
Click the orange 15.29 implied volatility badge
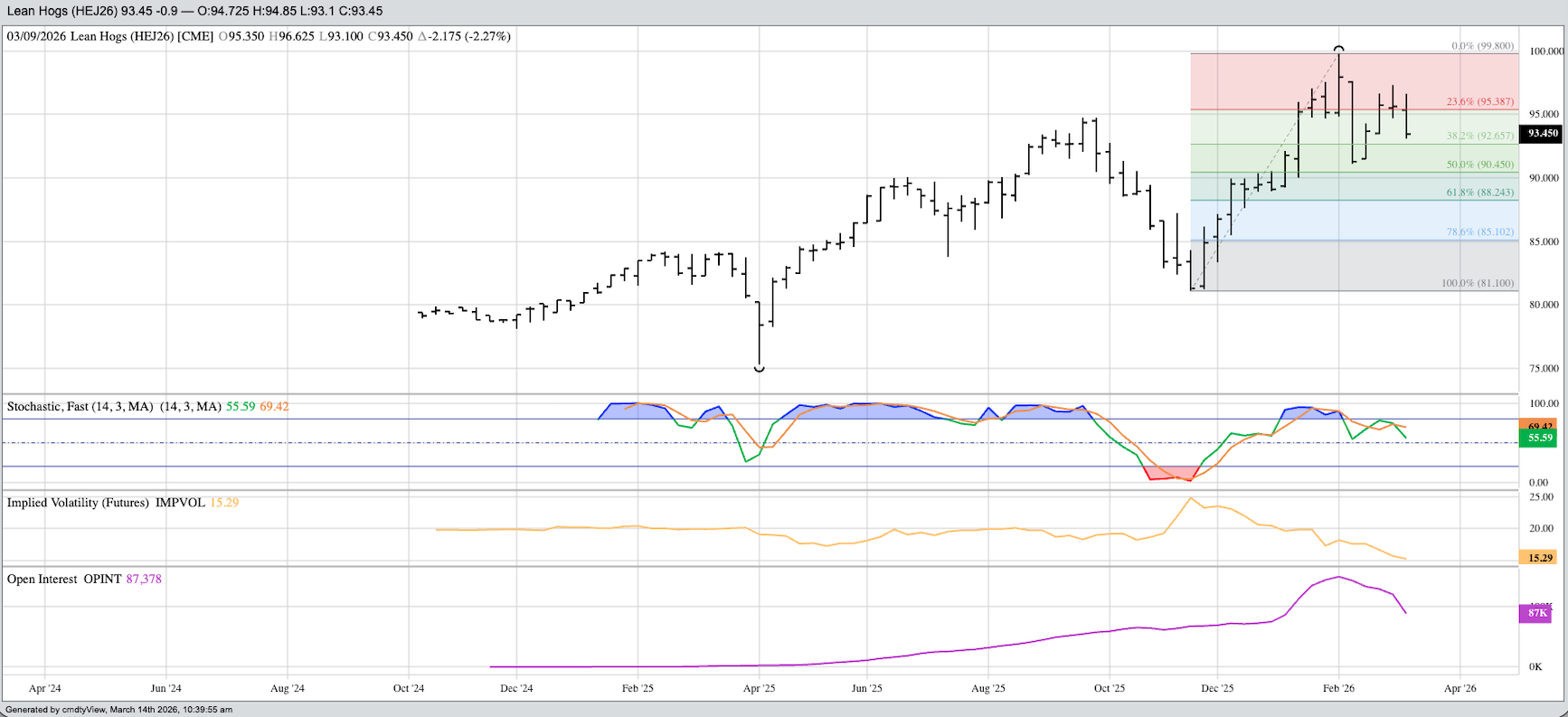pos(1540,558)
